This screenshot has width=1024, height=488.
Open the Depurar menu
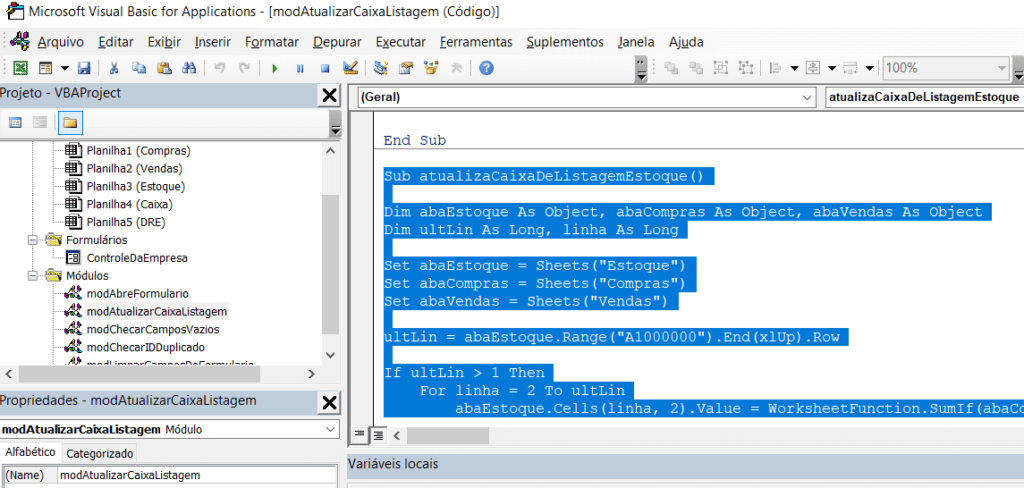337,42
